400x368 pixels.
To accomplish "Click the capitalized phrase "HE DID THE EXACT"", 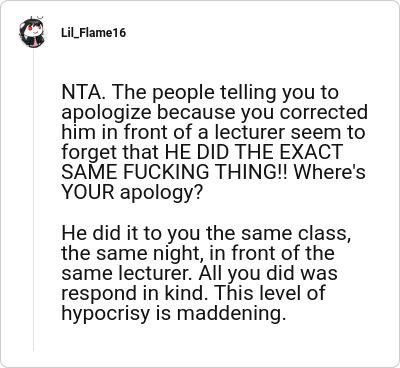I will [x=254, y=152].
